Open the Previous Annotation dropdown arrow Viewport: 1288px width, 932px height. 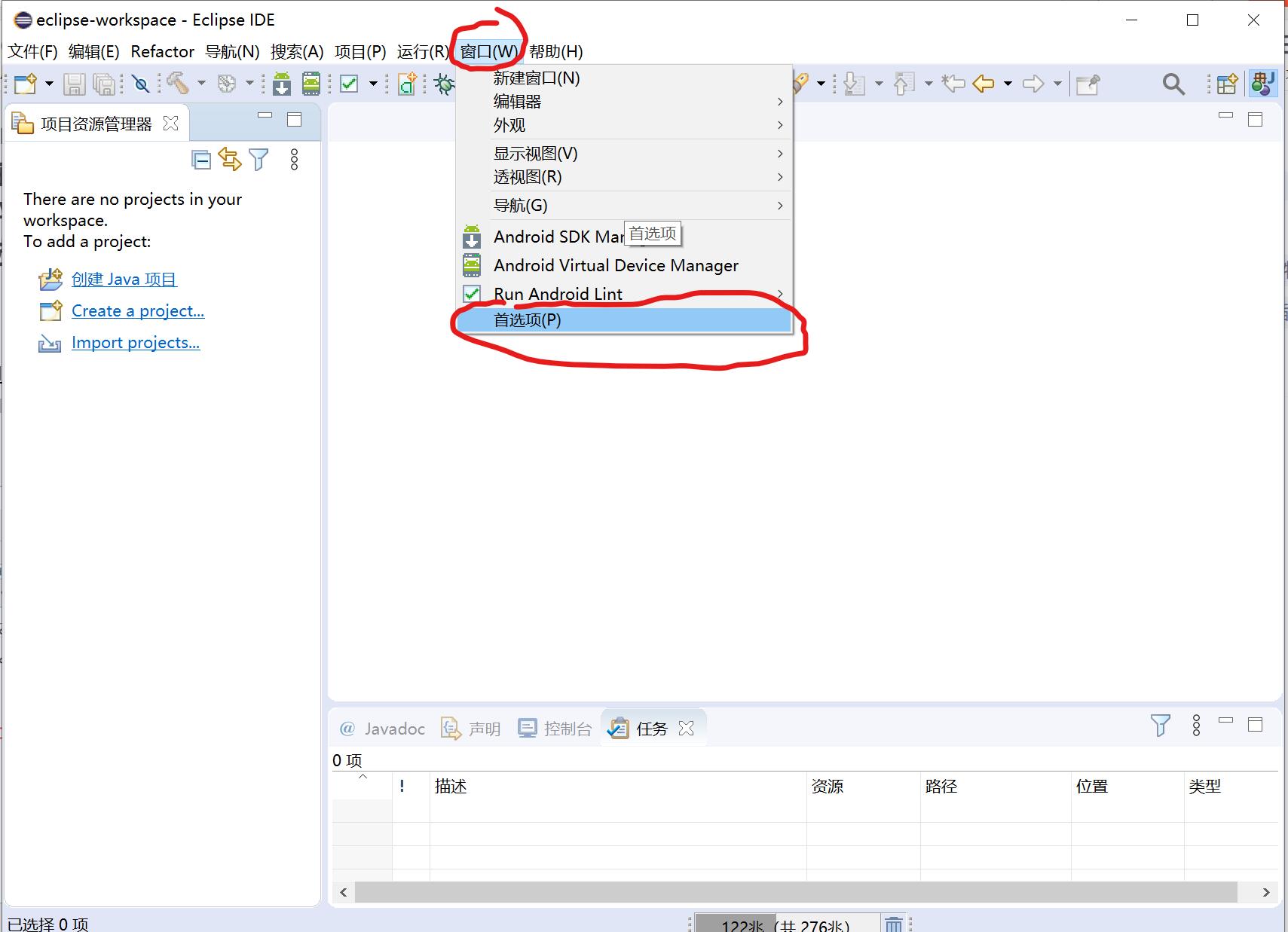coord(929,84)
